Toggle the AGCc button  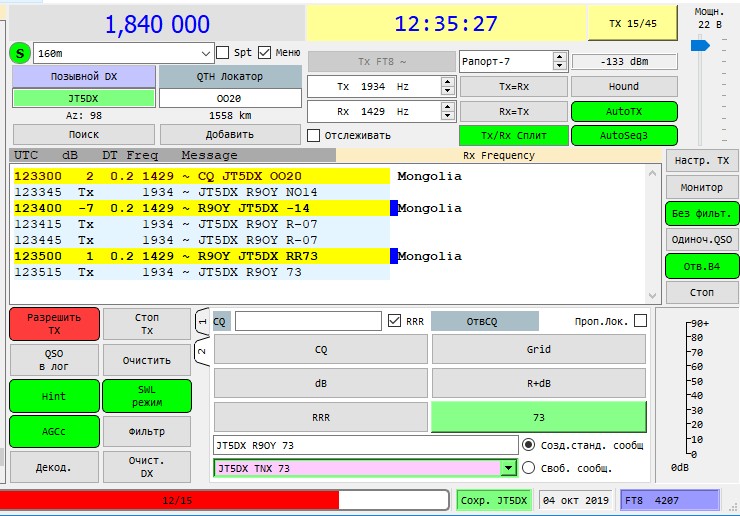[54, 431]
